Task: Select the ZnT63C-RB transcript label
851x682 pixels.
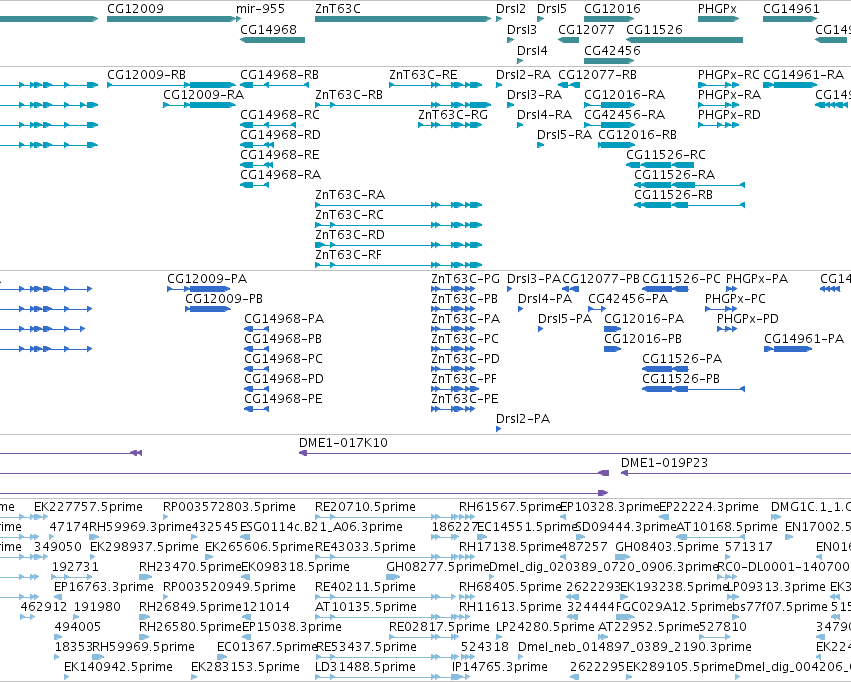Action: pos(349,95)
